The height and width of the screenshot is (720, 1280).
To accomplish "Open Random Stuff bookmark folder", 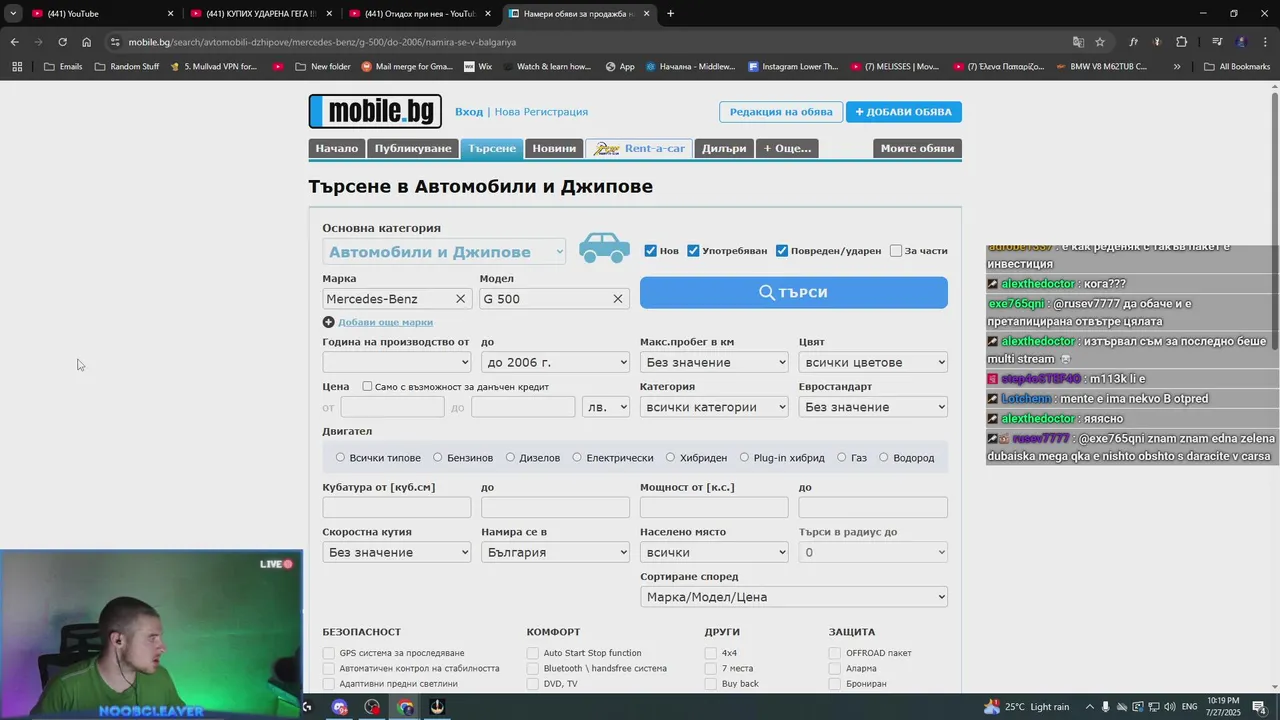I will [126, 67].
